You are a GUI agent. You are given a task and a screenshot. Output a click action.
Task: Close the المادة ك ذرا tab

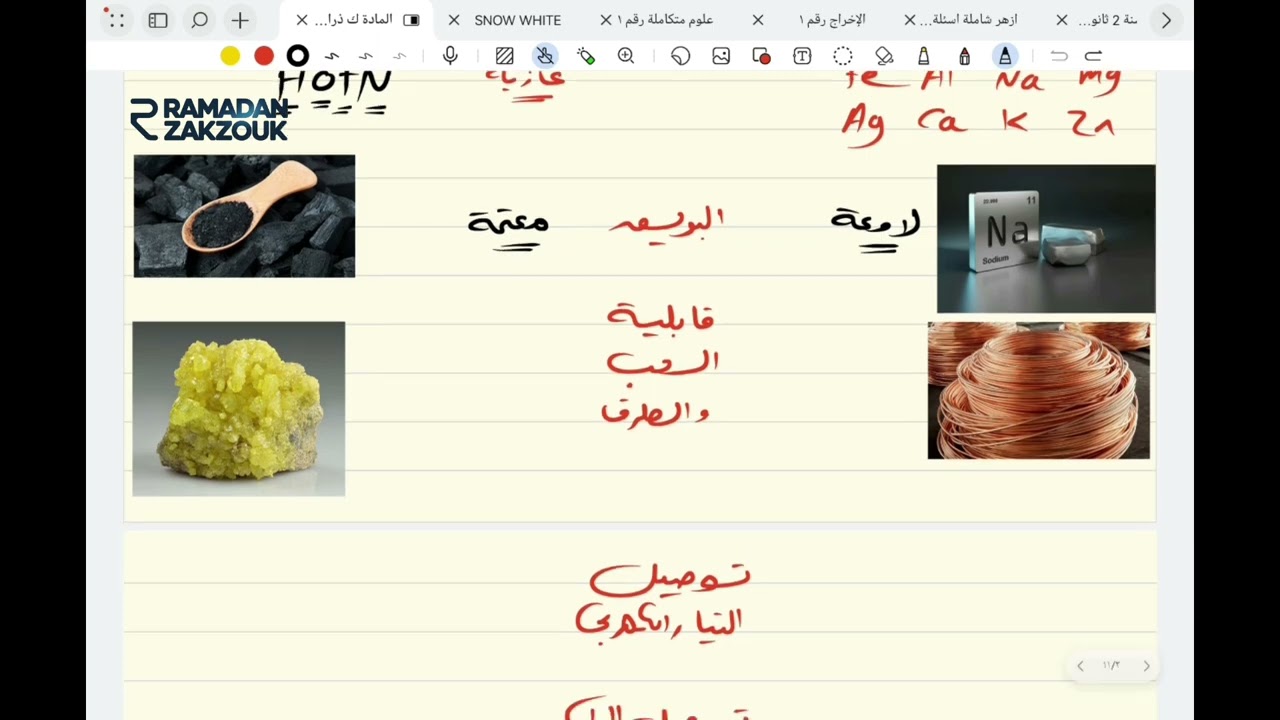[302, 20]
